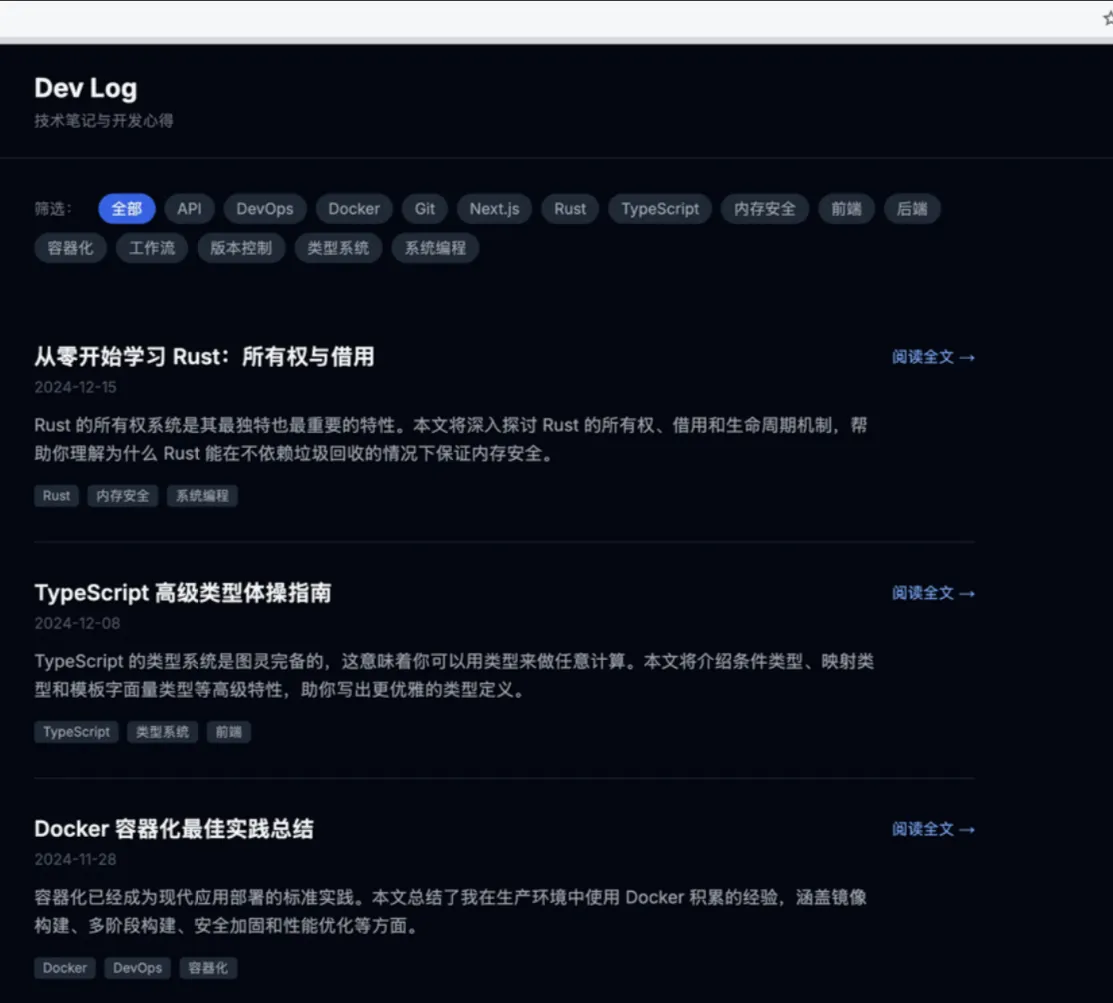Filter posts by Next.js tag
The width and height of the screenshot is (1113, 1003).
[x=495, y=209]
